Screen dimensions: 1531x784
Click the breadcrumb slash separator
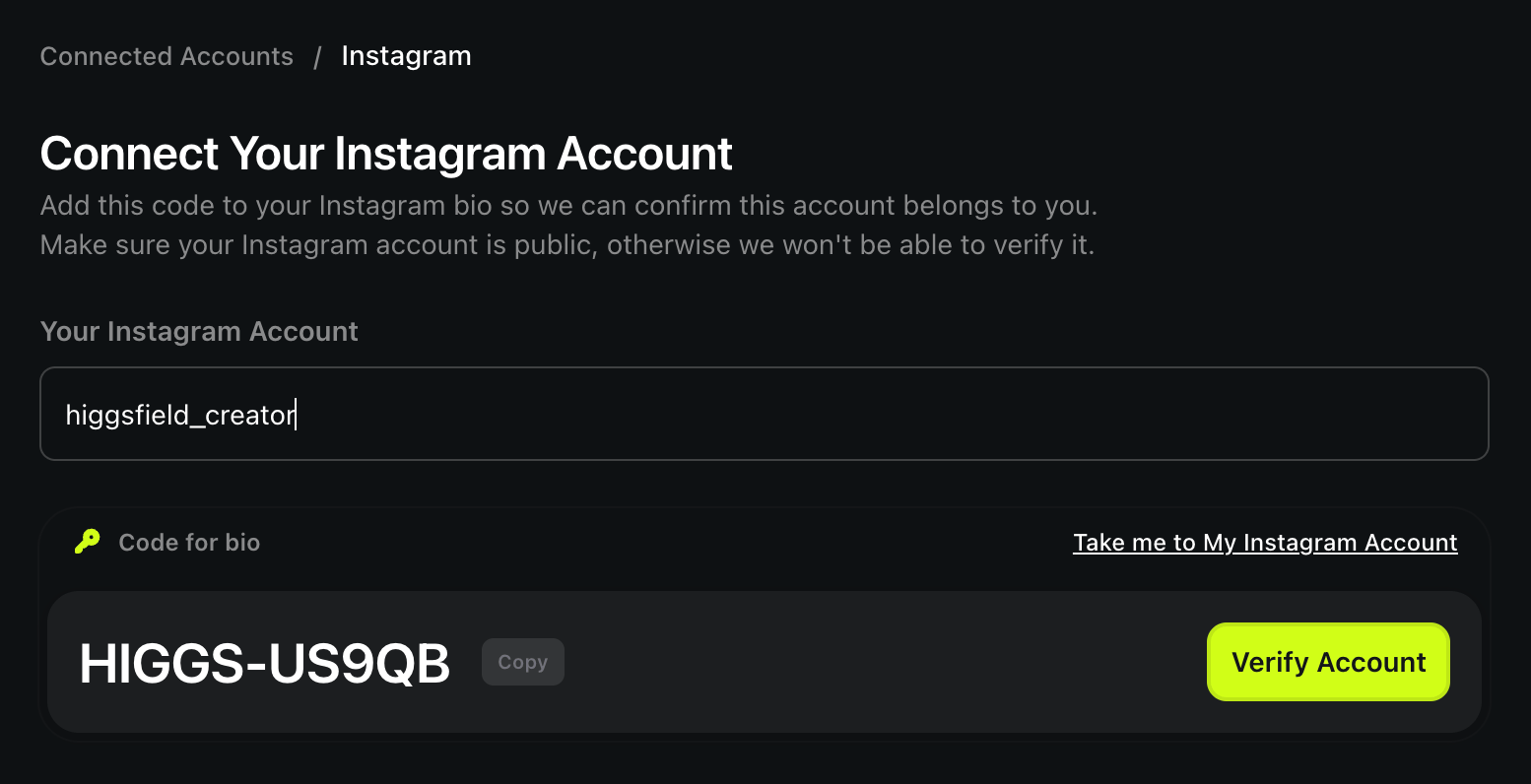(317, 57)
